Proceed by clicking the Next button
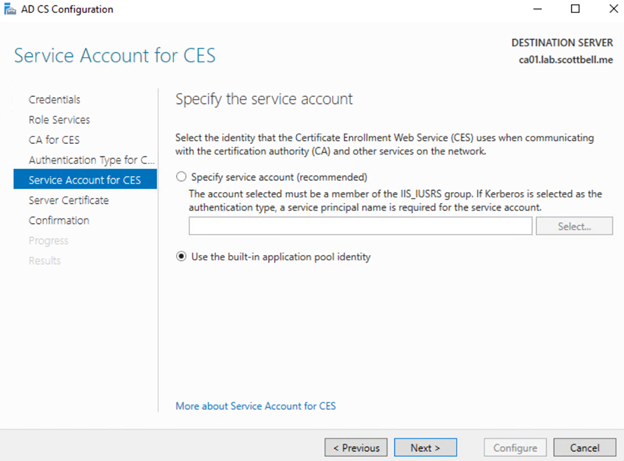 coord(425,448)
